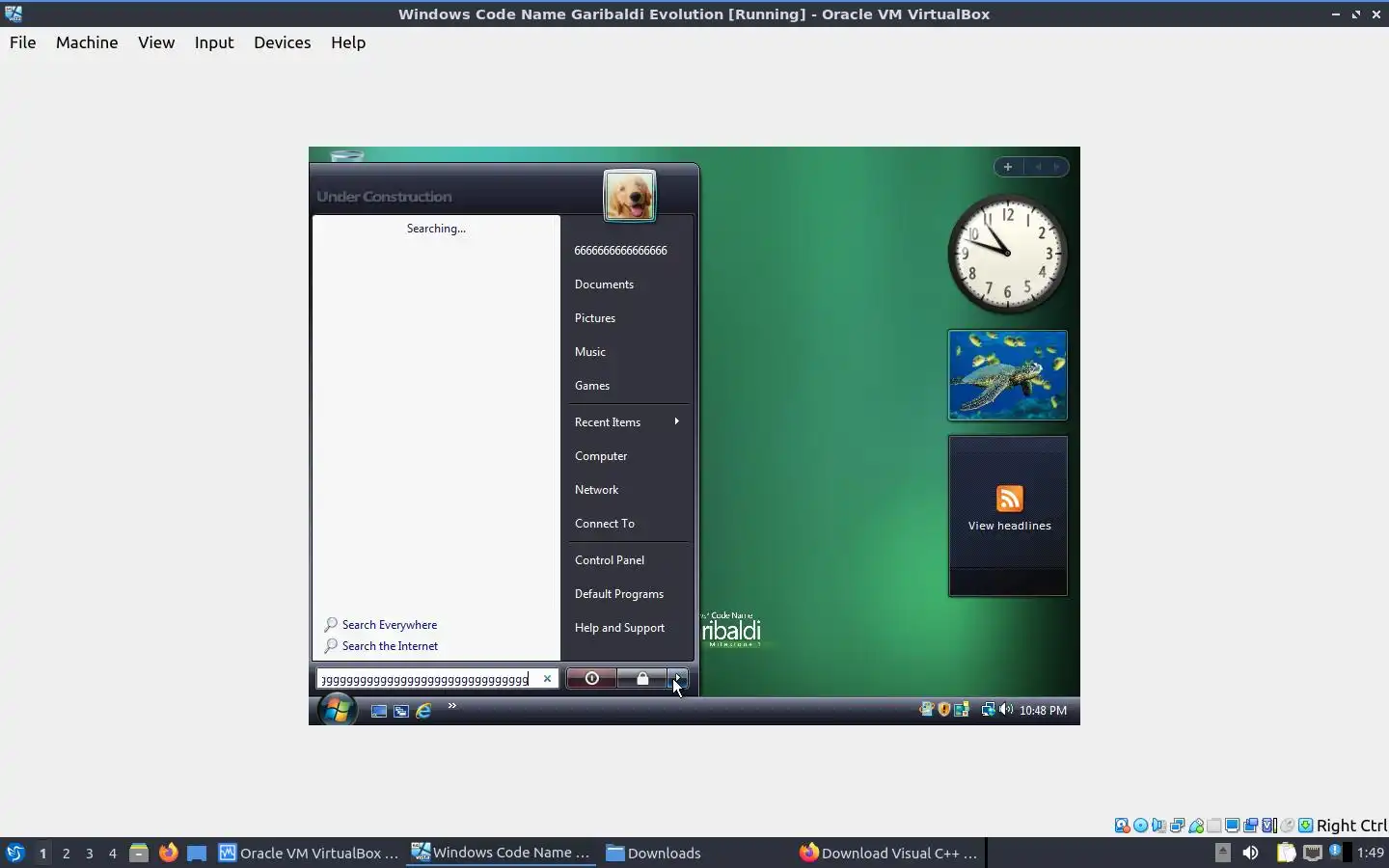Click the VirtualBox recording status icon
This screenshot has height=868, width=1389.
point(1250,826)
